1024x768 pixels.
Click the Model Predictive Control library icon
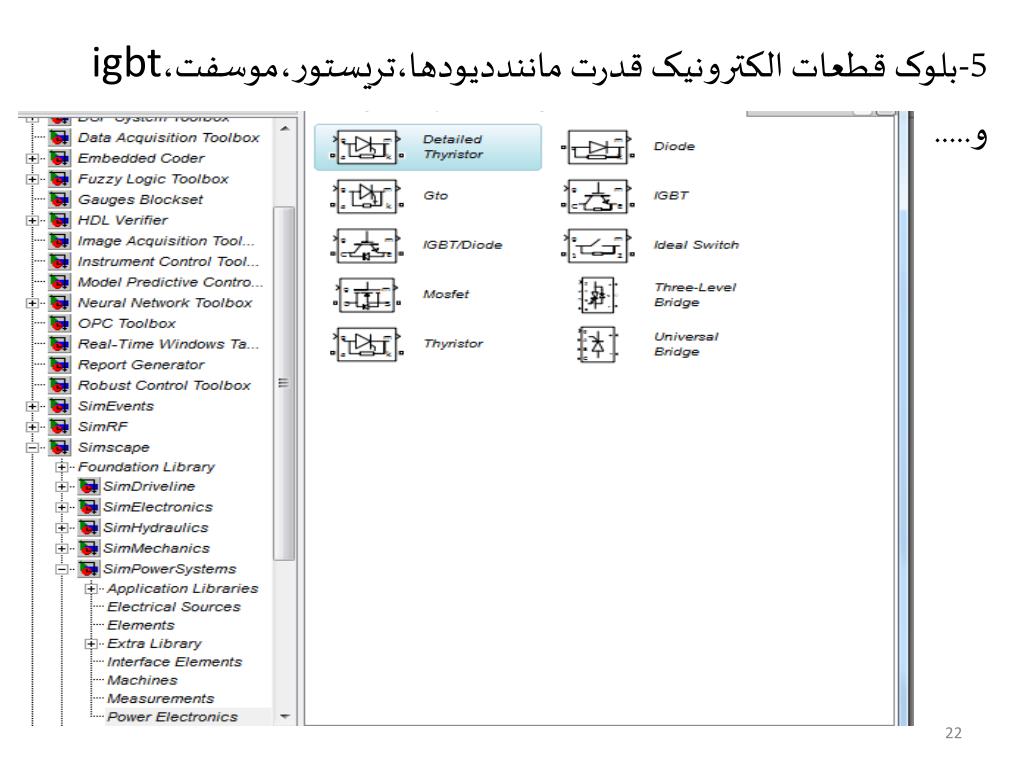tap(59, 282)
